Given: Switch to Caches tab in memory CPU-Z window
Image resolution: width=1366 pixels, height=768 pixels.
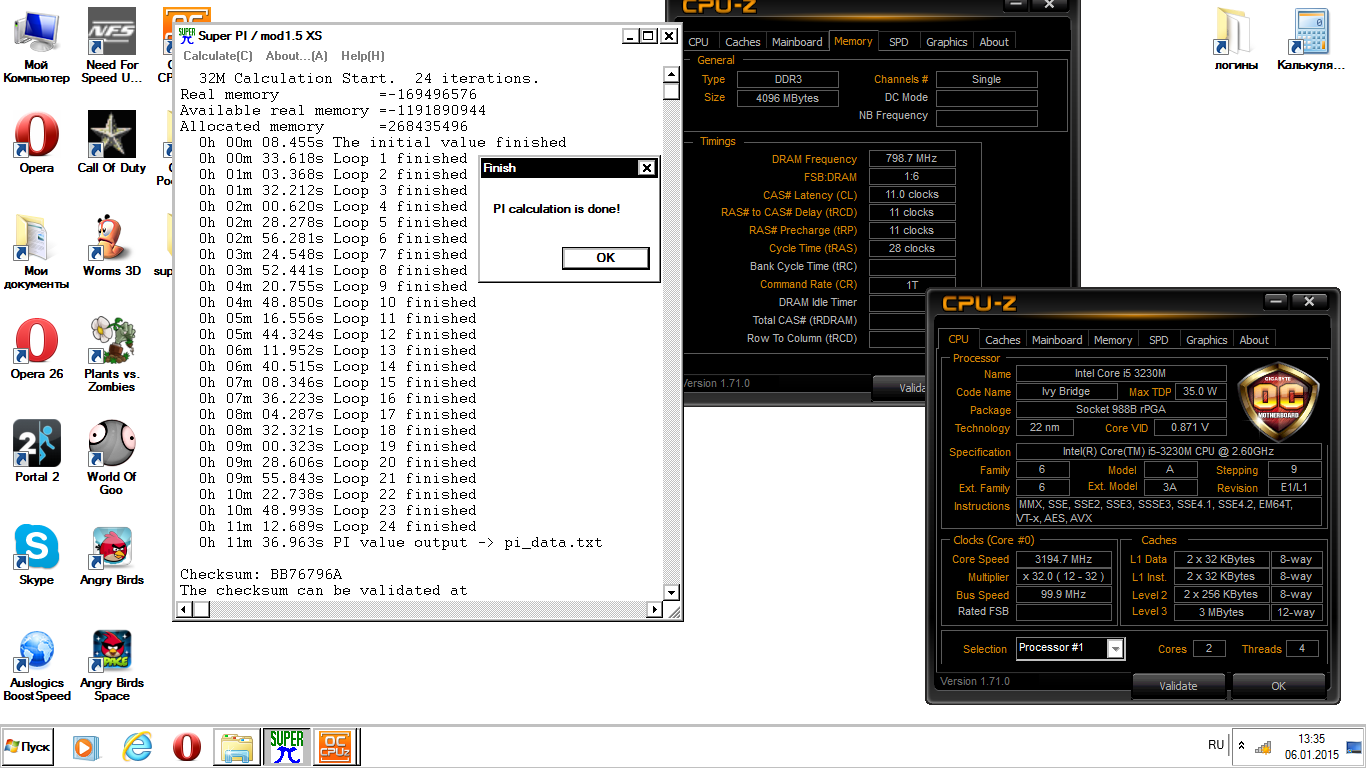Looking at the screenshot, I should [x=742, y=42].
